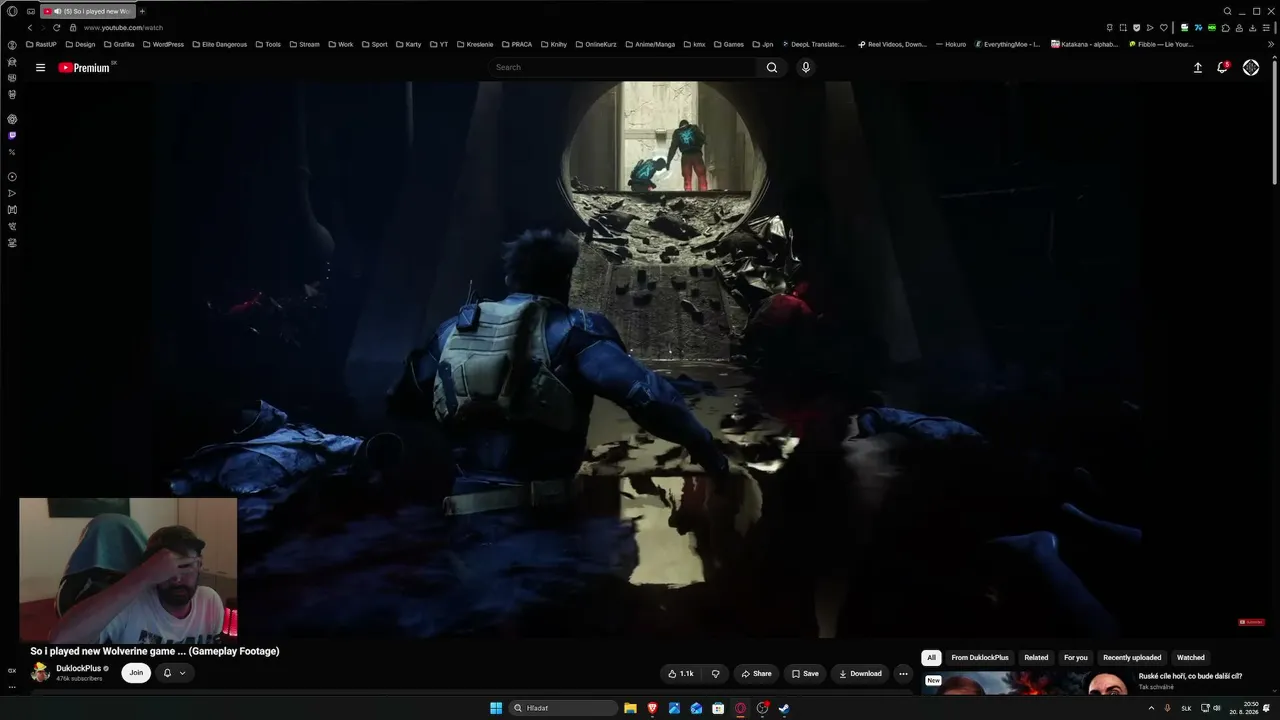Click the YouTube search input field
This screenshot has width=1280, height=720.
pyautogui.click(x=624, y=67)
